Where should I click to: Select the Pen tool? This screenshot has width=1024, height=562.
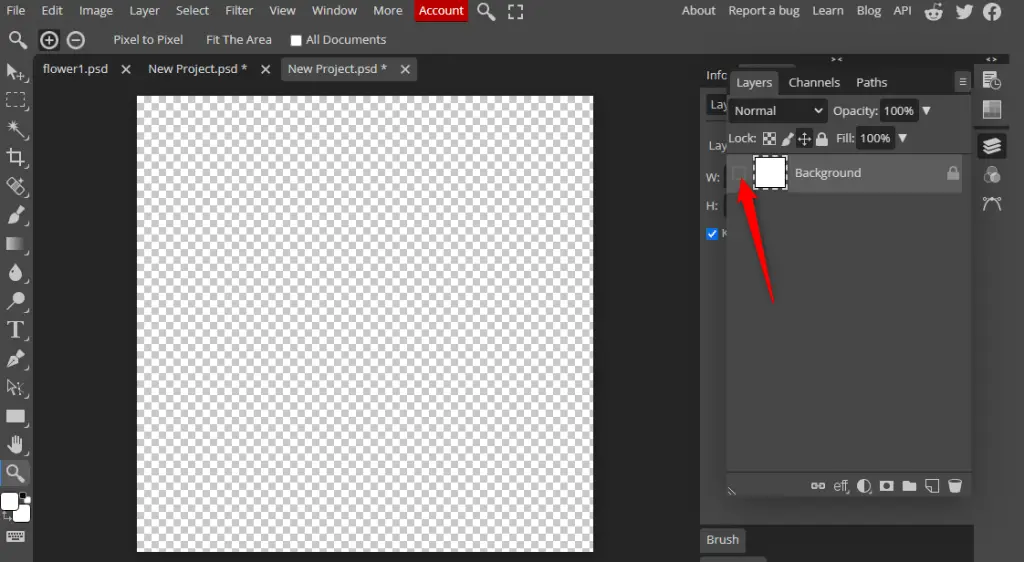coord(15,358)
